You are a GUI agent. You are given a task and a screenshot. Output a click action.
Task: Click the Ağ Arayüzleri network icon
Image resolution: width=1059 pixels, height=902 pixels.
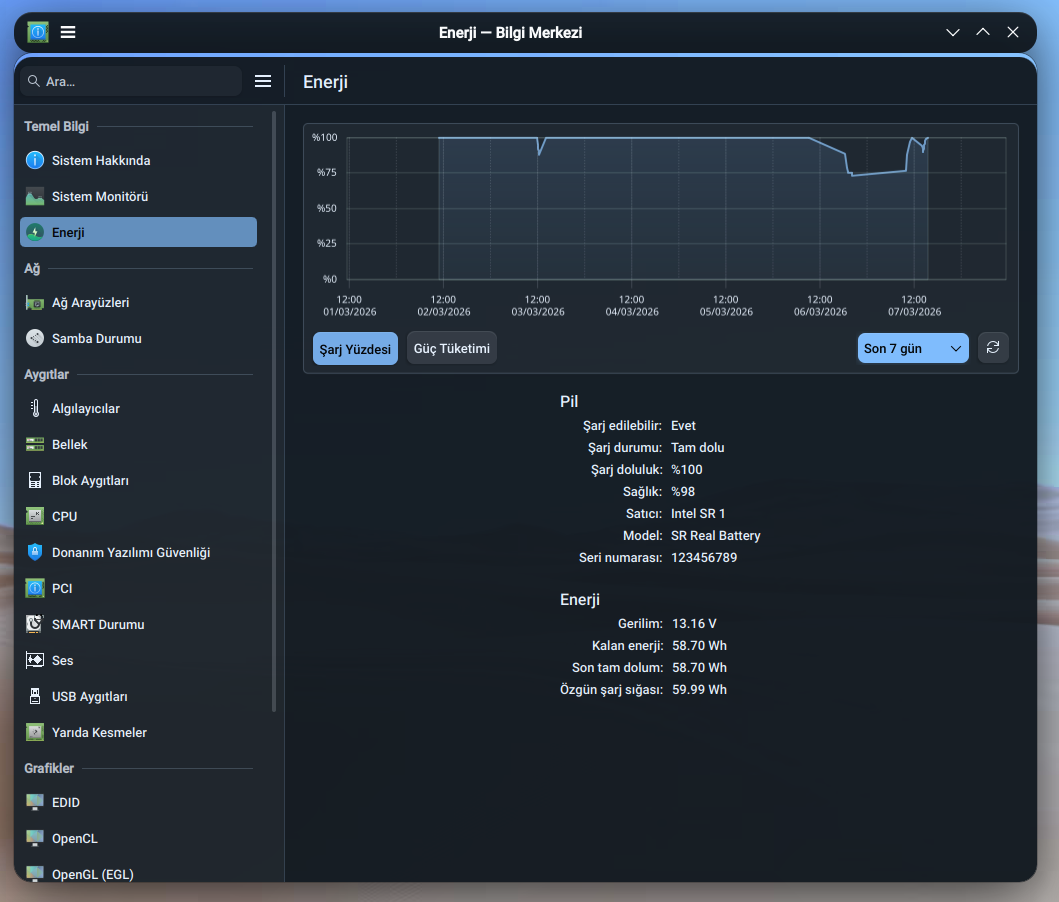pyautogui.click(x=35, y=303)
